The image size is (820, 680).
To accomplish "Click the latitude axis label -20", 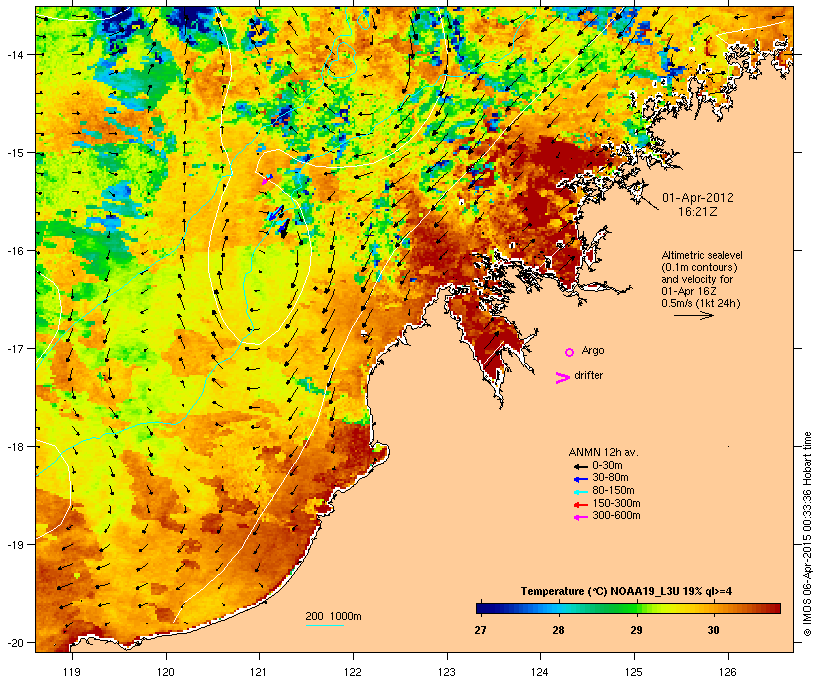I will point(14,642).
